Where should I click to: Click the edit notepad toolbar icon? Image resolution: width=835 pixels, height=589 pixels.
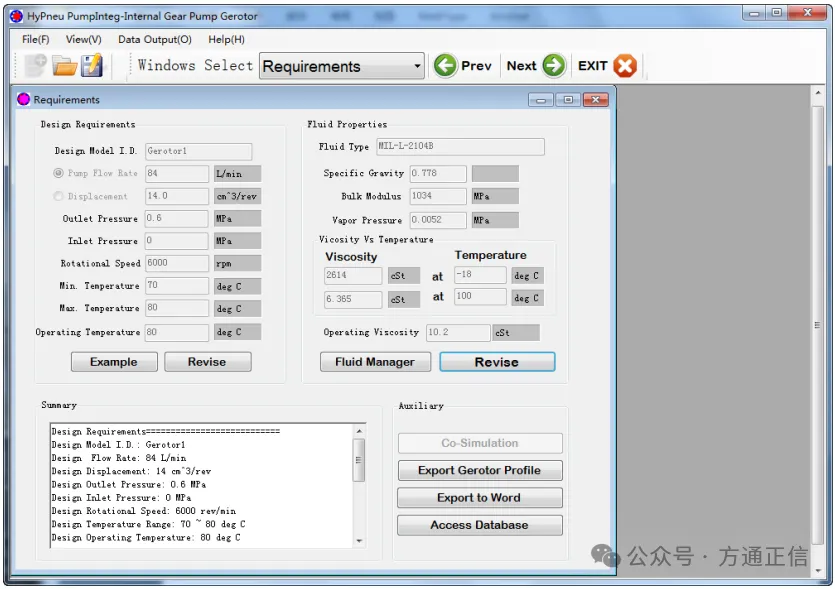coord(92,66)
